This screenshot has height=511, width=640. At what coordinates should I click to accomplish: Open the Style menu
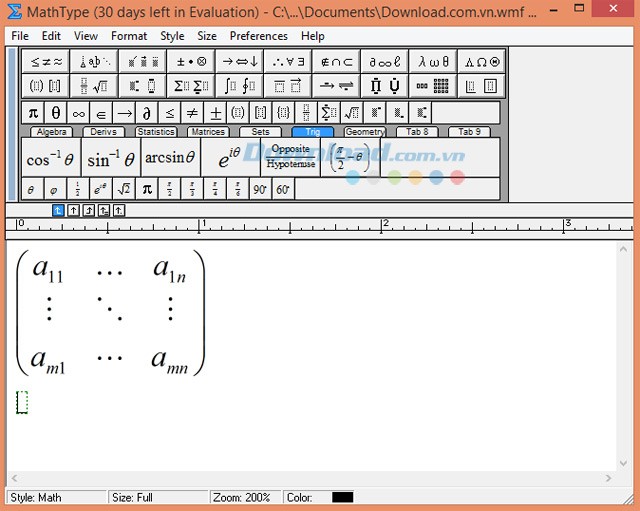coord(172,36)
